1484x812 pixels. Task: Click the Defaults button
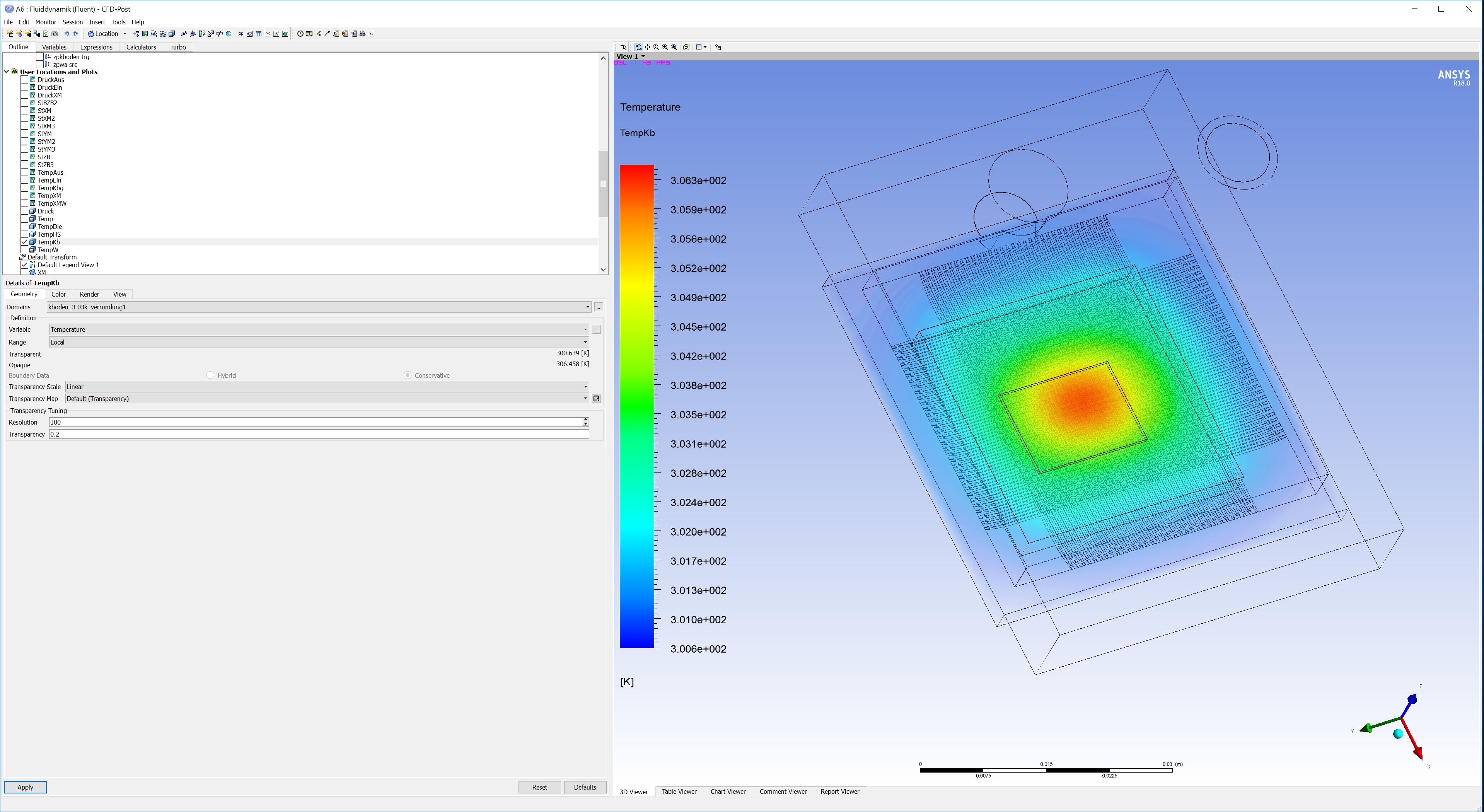pyautogui.click(x=585, y=787)
